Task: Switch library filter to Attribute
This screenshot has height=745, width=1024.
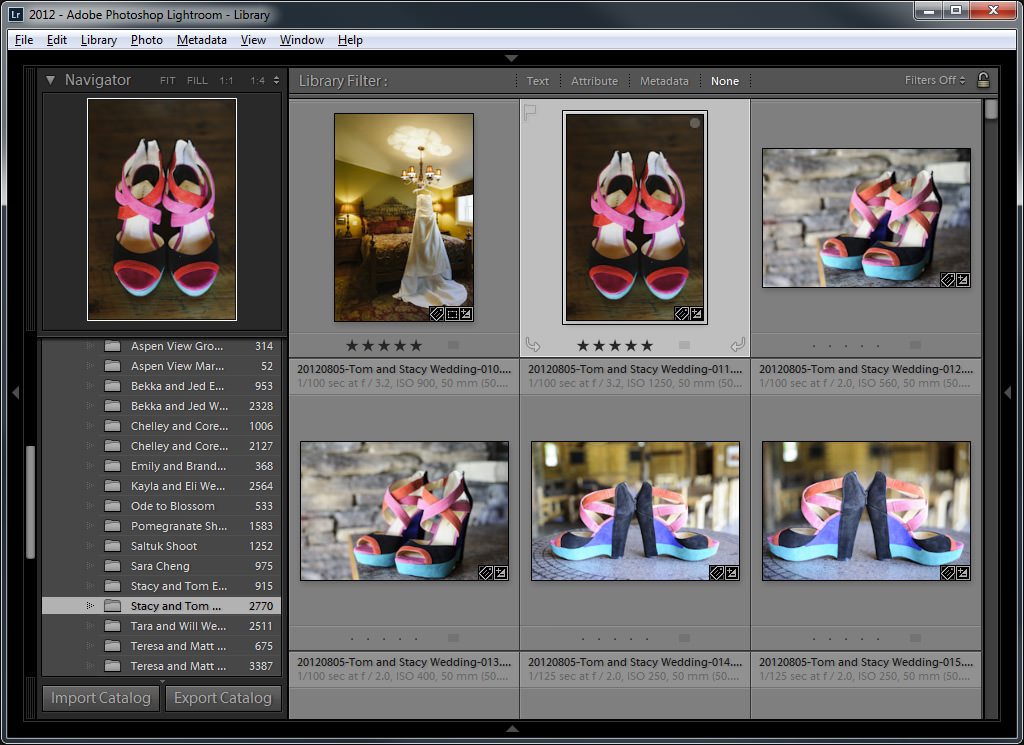Action: 594,81
